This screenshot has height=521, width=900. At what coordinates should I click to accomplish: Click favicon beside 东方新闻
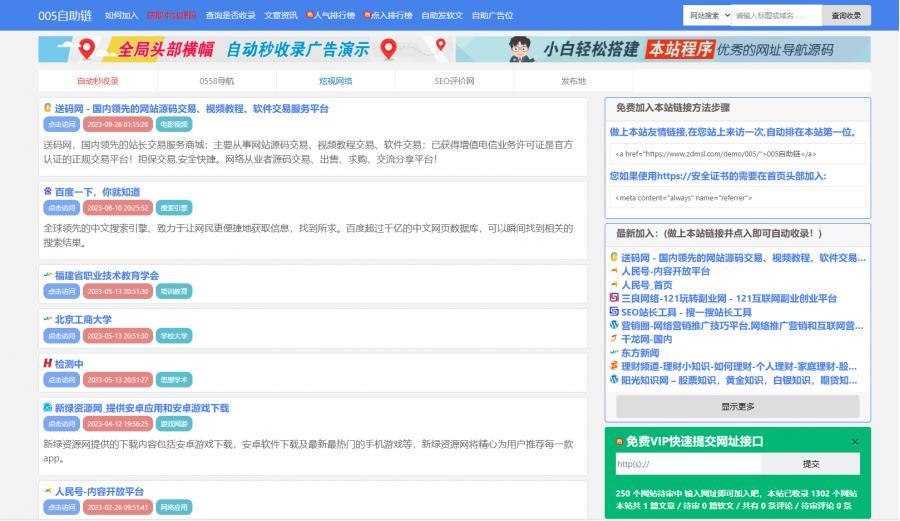614,352
